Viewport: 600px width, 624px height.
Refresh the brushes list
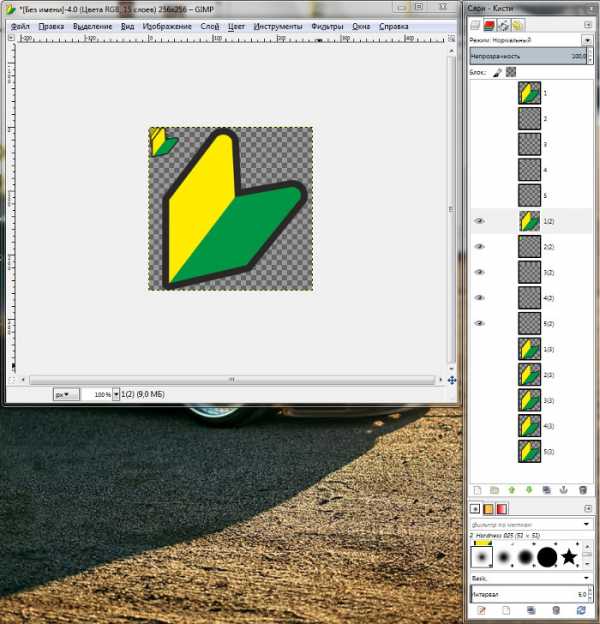[x=581, y=610]
